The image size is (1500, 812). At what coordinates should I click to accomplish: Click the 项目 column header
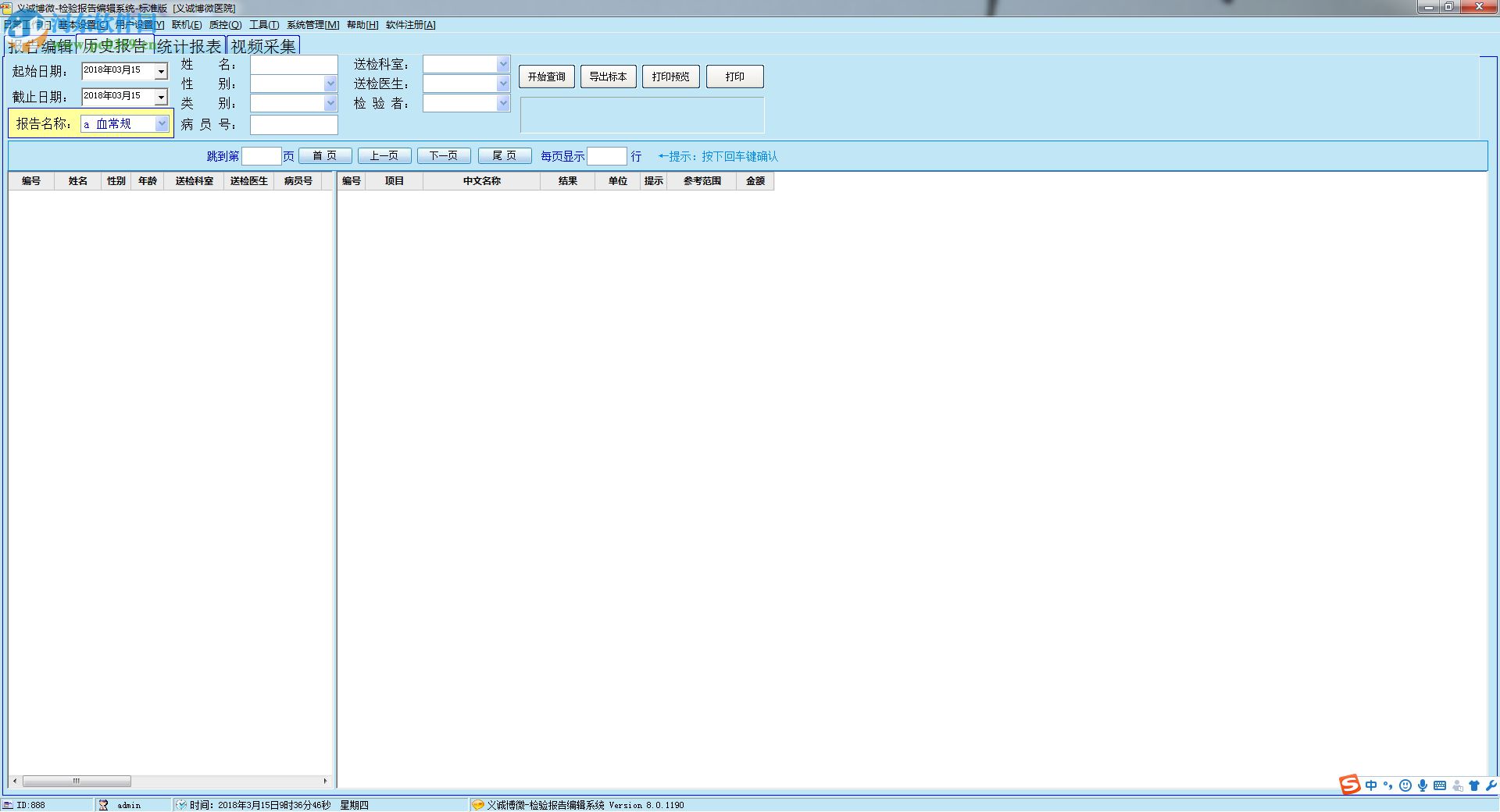tap(395, 181)
